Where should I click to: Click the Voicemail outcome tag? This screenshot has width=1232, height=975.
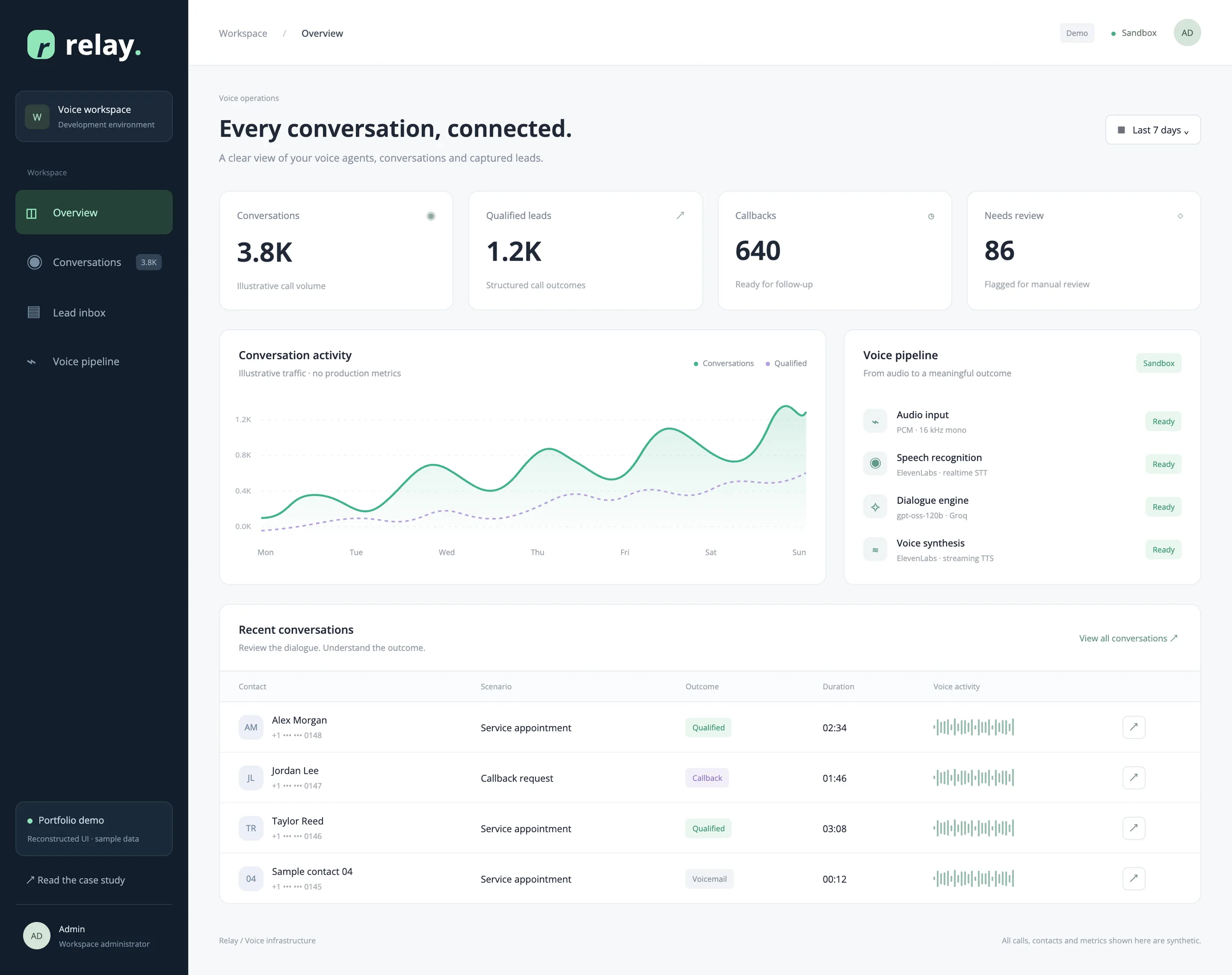pos(709,879)
